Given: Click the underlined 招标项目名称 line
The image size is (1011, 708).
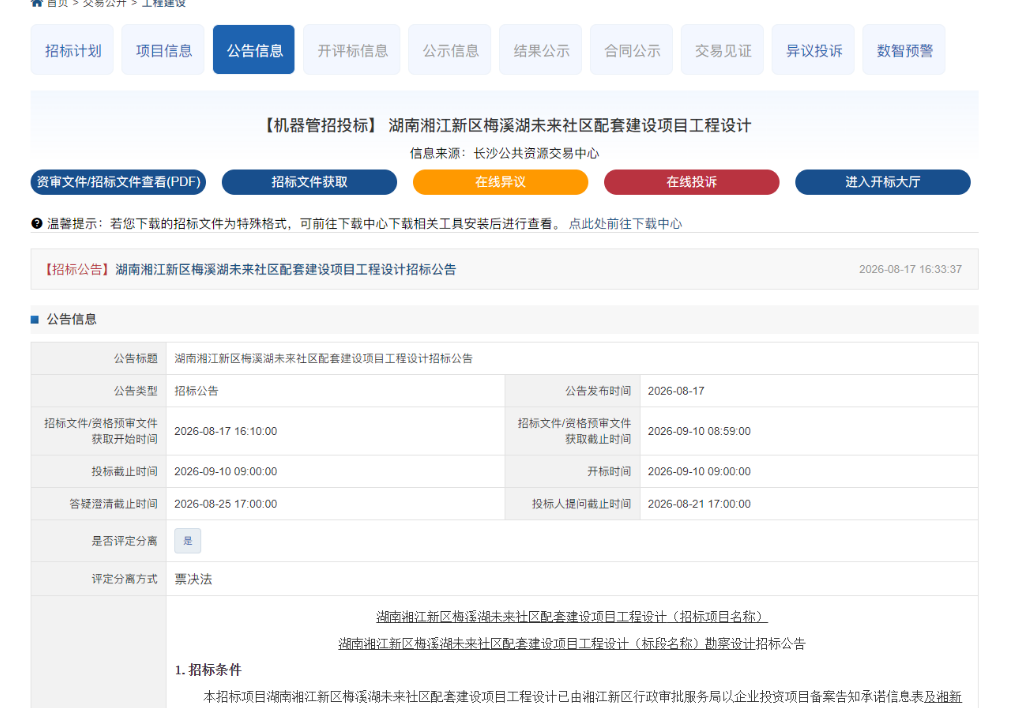Looking at the screenshot, I should tap(572, 616).
